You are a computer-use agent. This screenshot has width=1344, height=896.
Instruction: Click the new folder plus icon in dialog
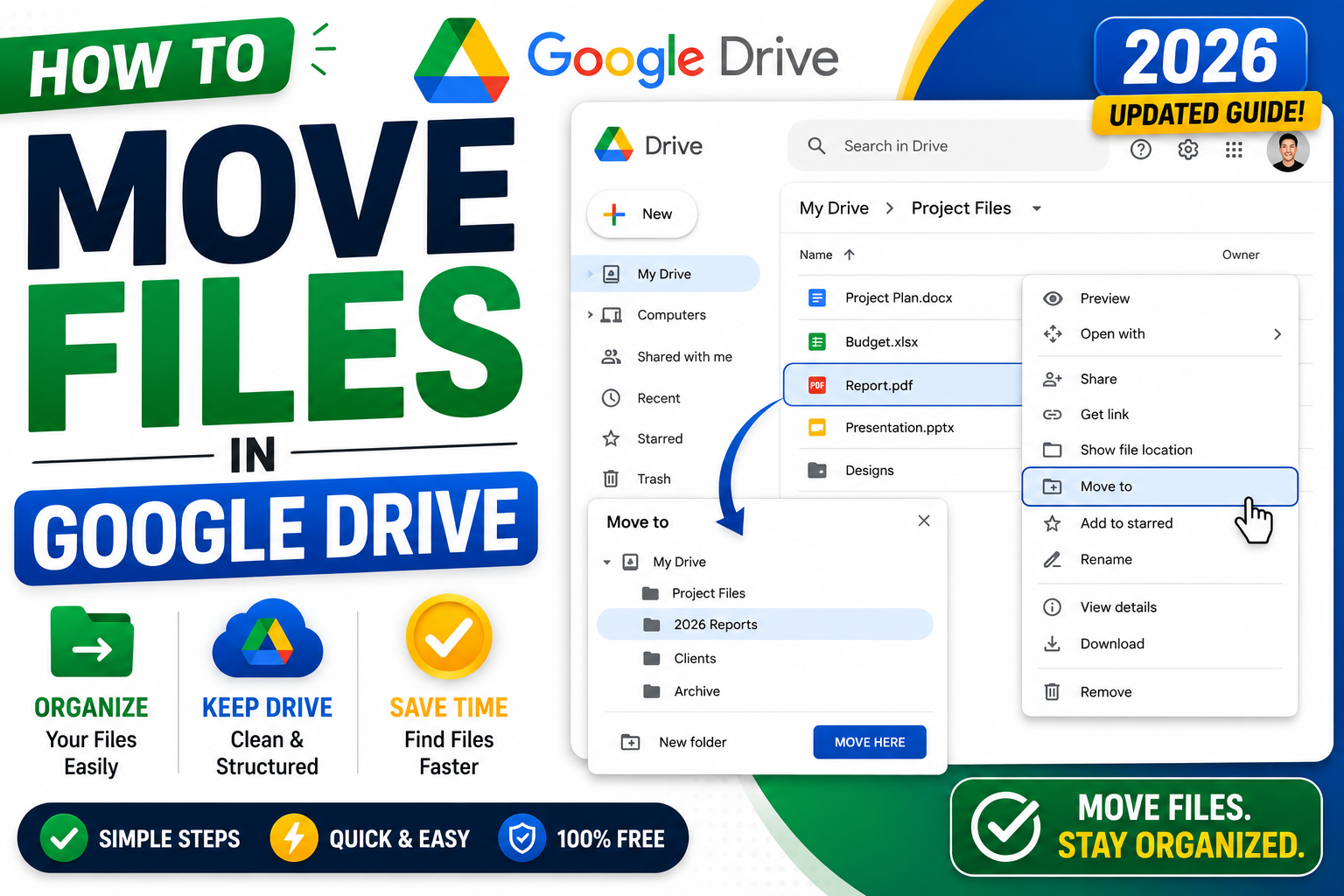(630, 742)
